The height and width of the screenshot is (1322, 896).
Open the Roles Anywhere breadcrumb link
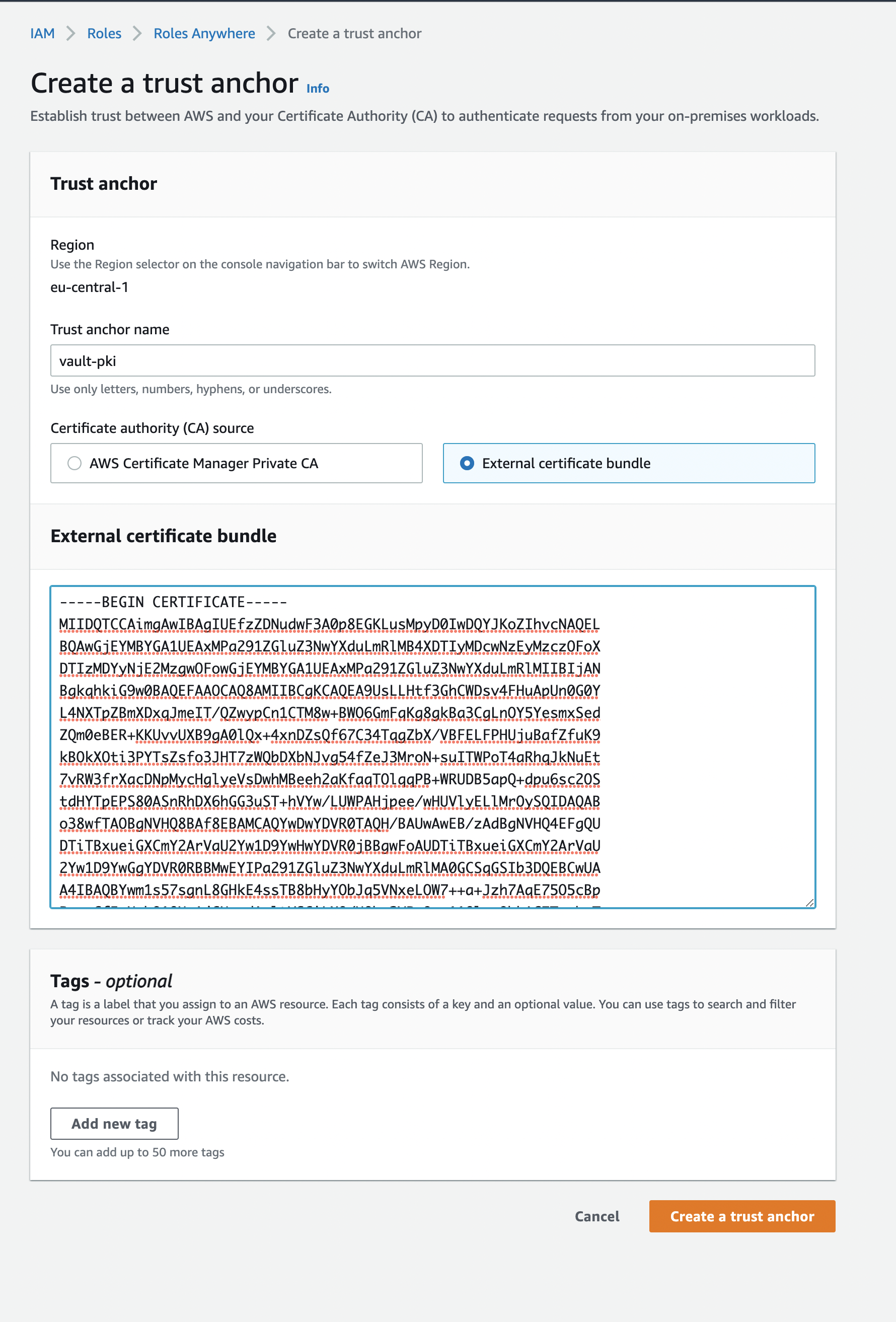tap(204, 34)
